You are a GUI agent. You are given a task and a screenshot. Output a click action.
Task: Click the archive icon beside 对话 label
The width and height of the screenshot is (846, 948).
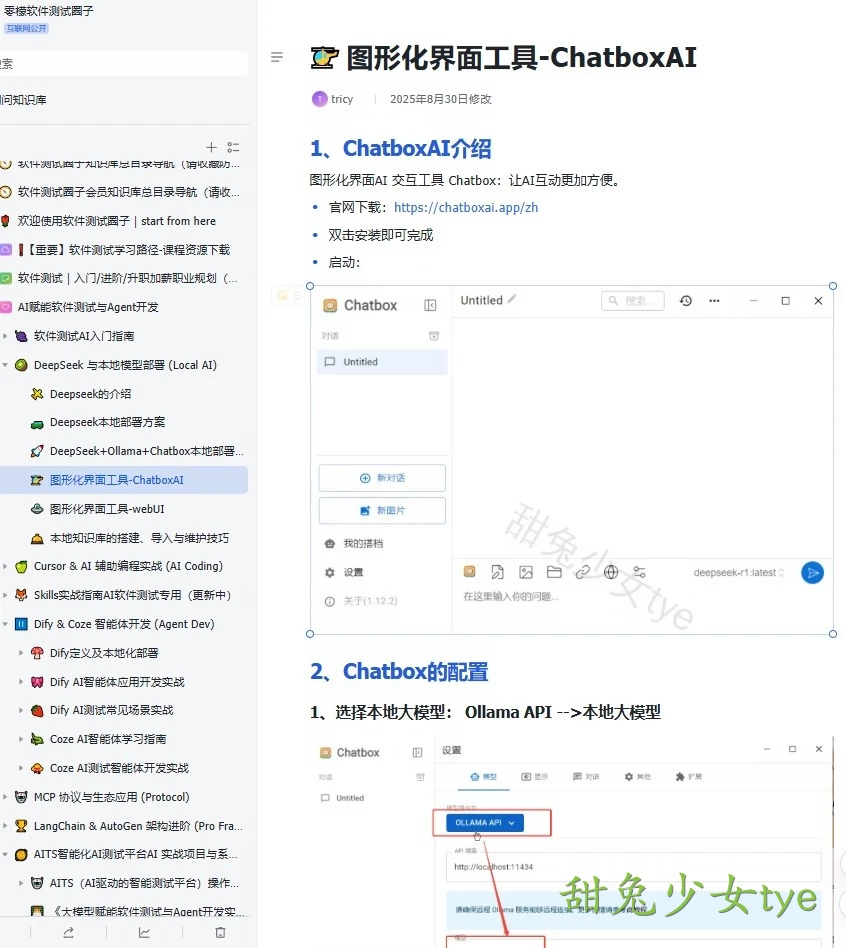pos(434,336)
